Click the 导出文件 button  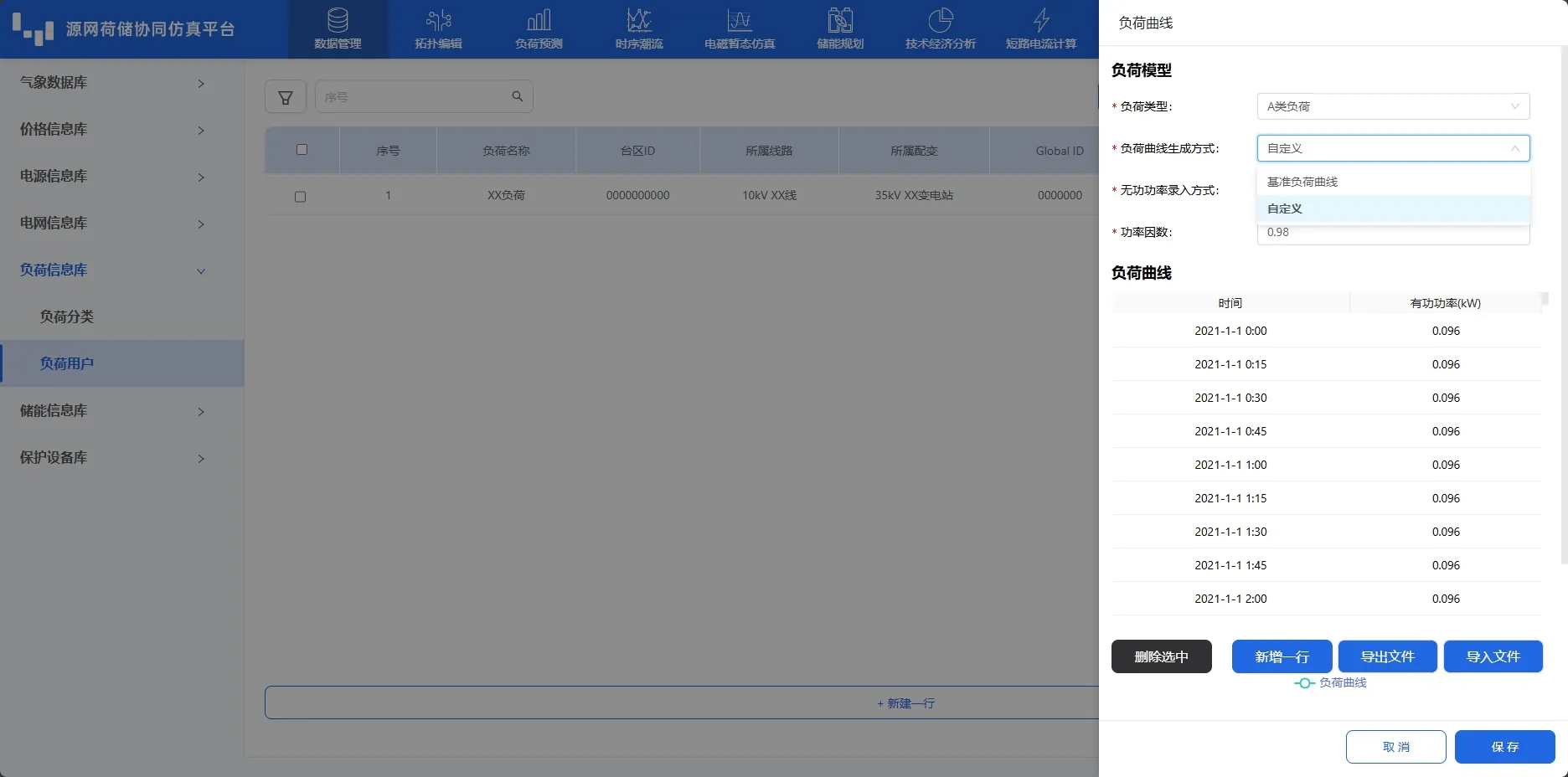click(1387, 656)
